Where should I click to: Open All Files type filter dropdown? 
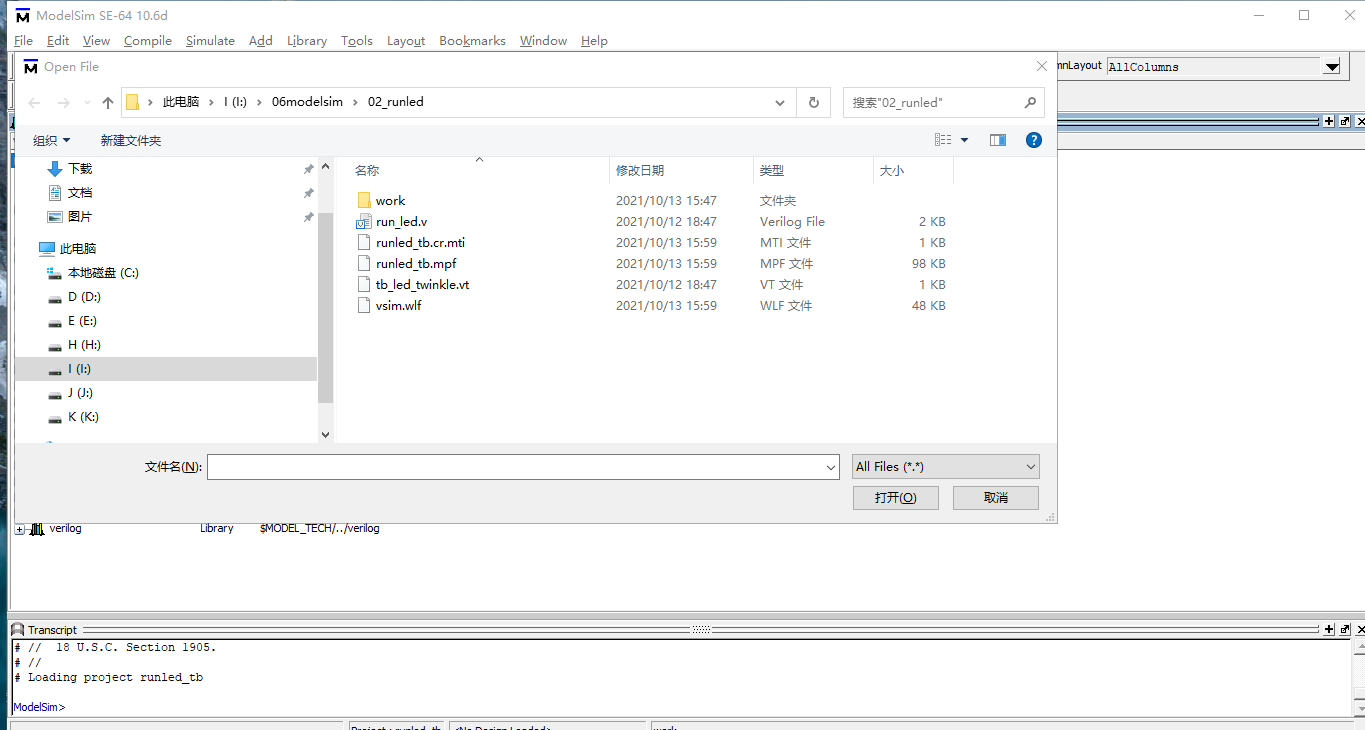pos(946,467)
